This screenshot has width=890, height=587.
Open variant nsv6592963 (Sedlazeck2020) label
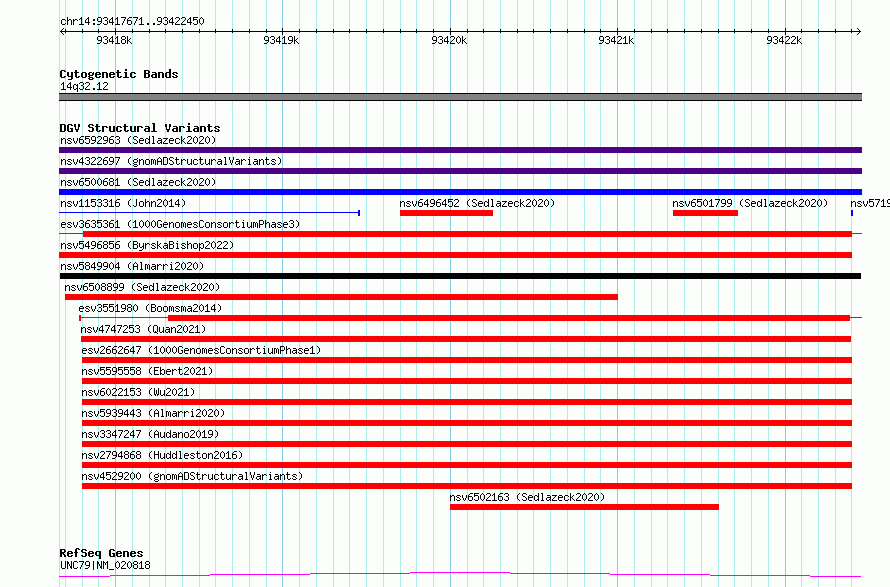click(138, 140)
